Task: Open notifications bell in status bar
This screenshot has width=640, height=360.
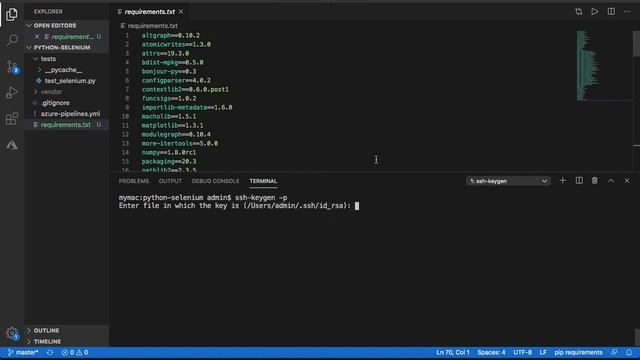Action: [x=629, y=352]
